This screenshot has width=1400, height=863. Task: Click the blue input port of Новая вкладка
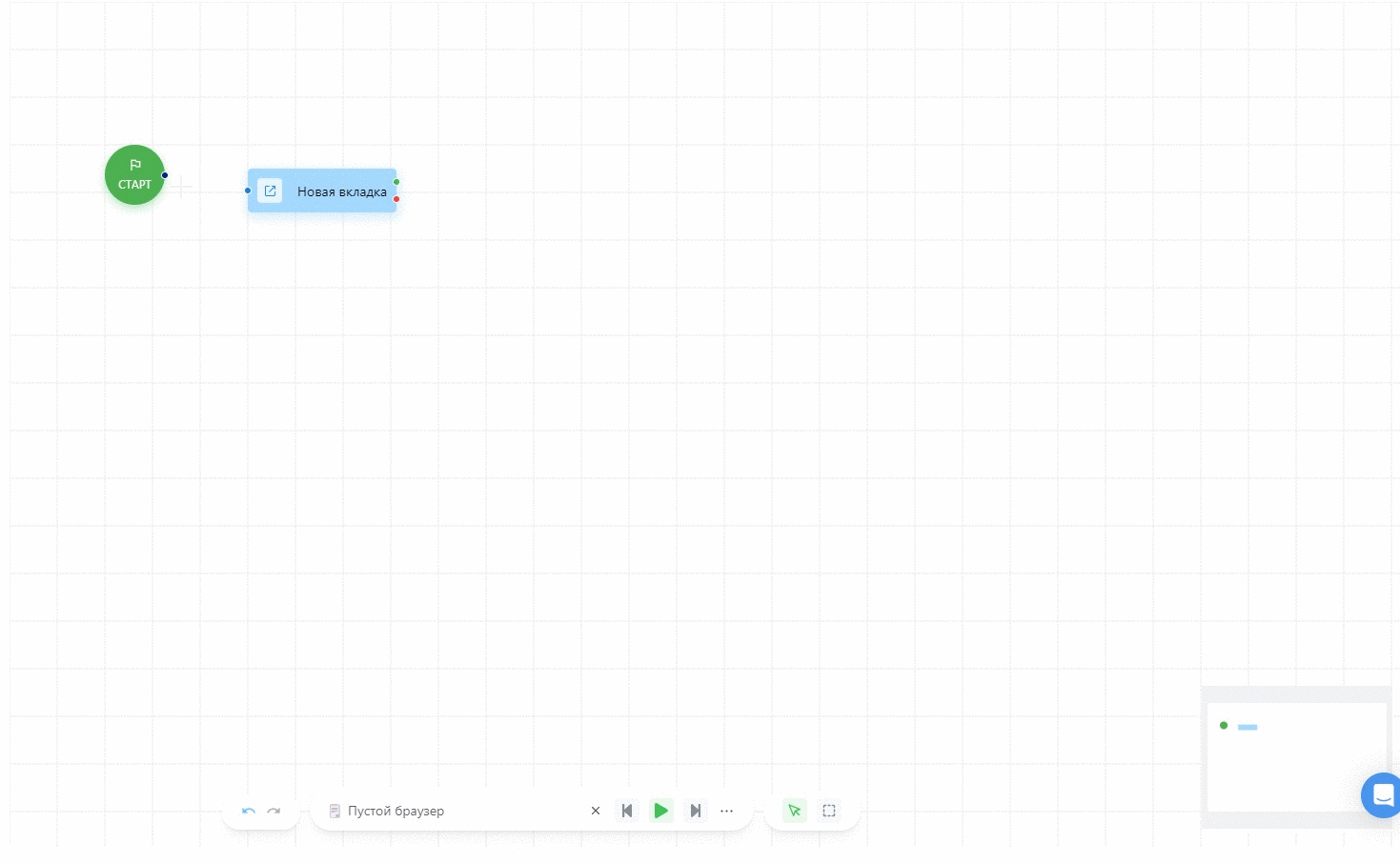pyautogui.click(x=248, y=191)
